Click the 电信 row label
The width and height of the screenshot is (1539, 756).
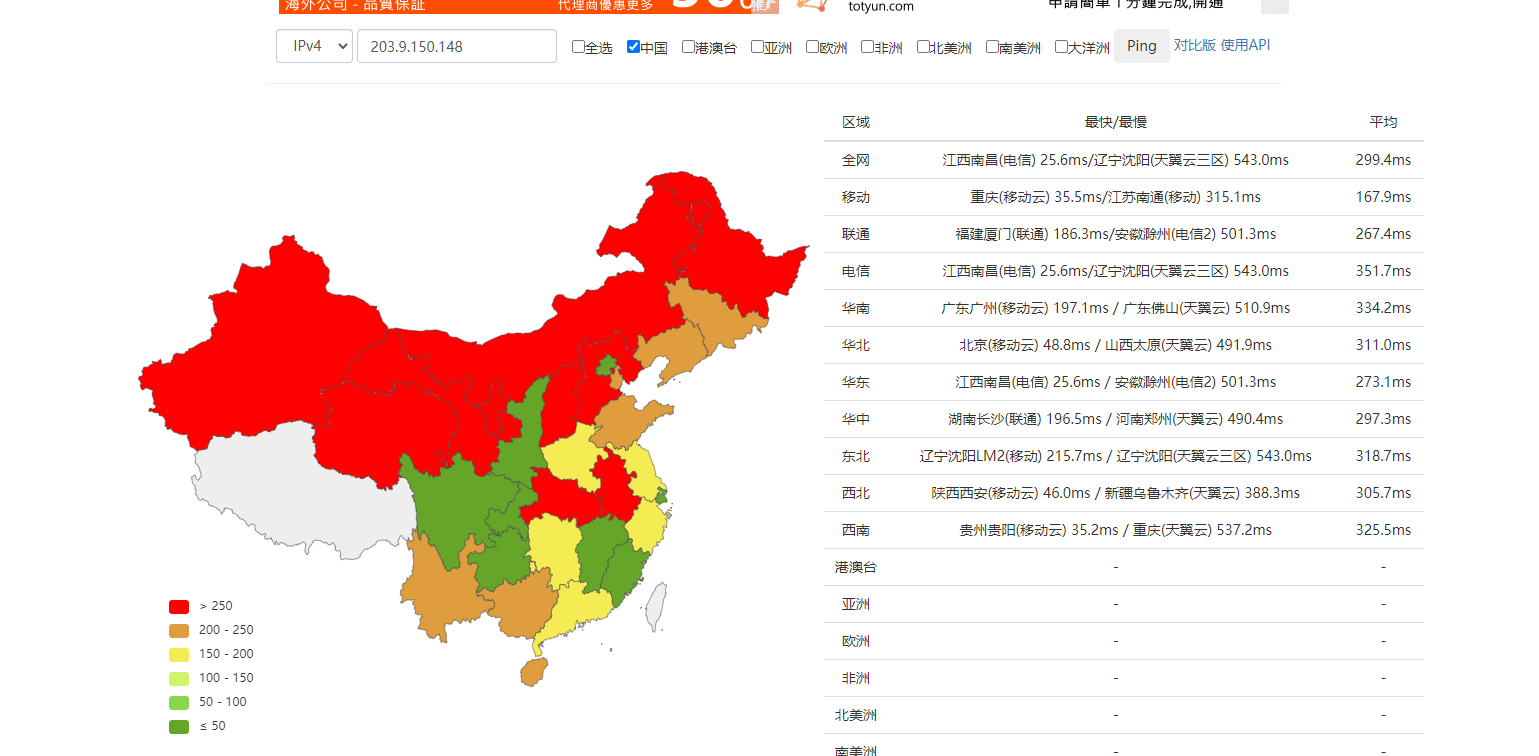tap(856, 271)
